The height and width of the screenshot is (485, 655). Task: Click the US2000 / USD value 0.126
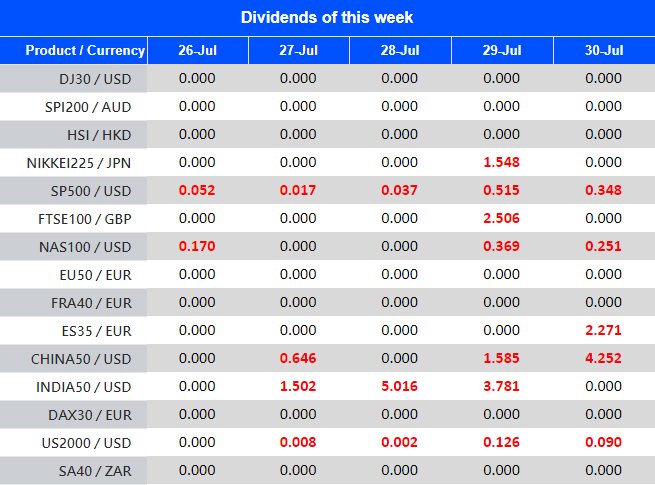(501, 442)
